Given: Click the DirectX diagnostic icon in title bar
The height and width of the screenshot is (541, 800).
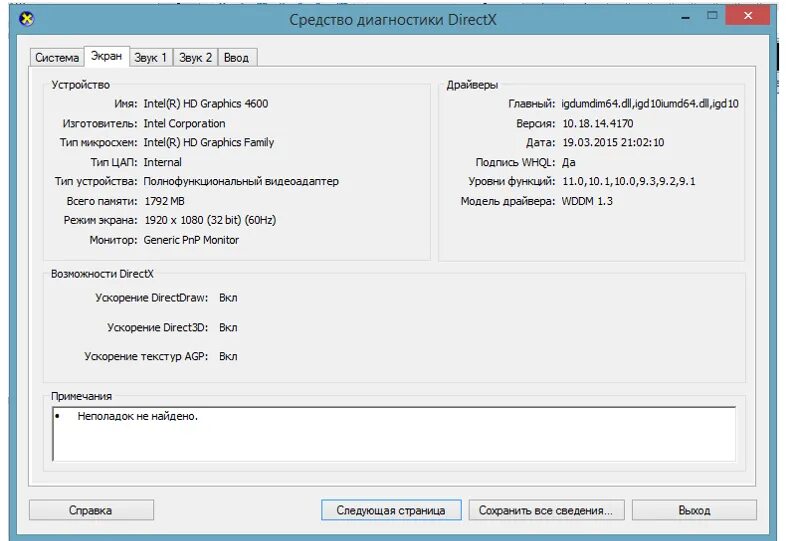Looking at the screenshot, I should tap(27, 19).
